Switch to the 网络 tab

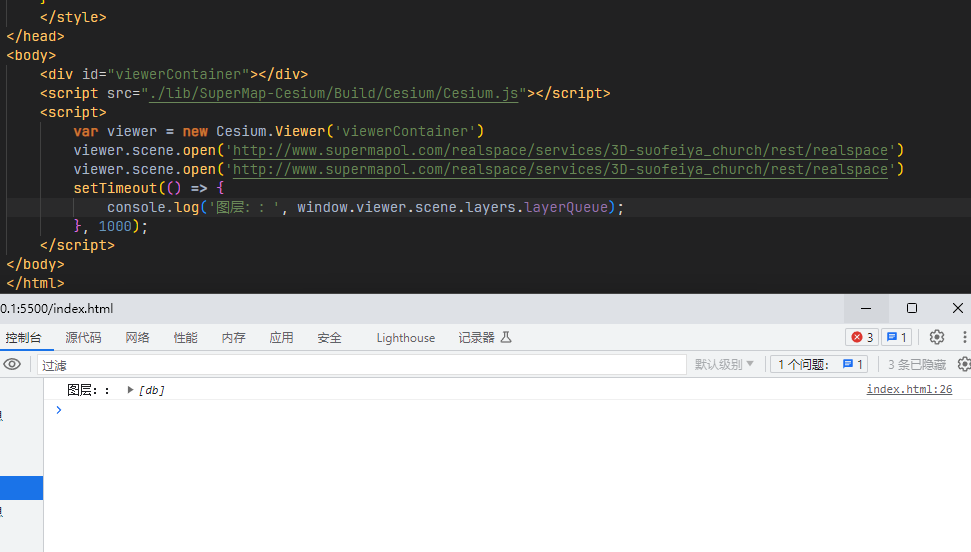[x=137, y=338]
